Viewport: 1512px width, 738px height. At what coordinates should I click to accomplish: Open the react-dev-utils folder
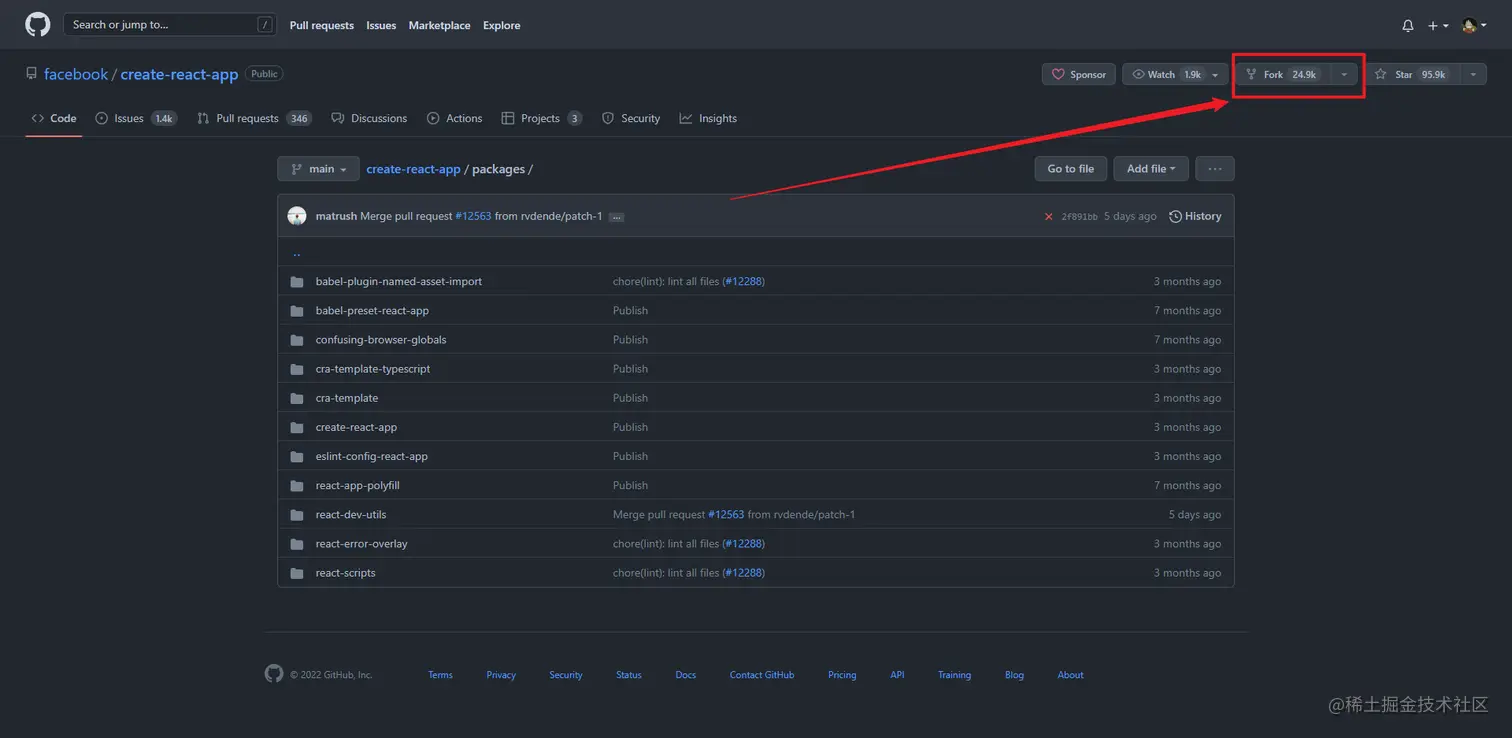(351, 515)
